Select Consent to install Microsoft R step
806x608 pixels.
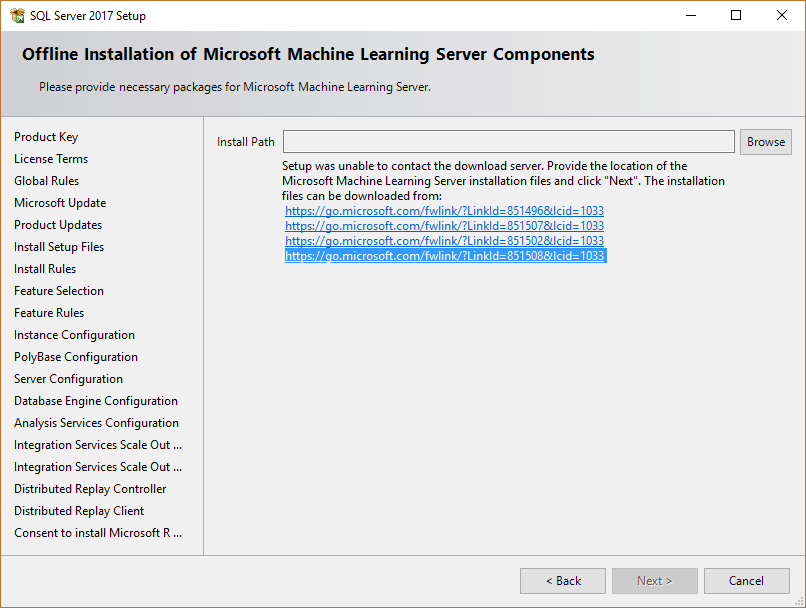(98, 533)
